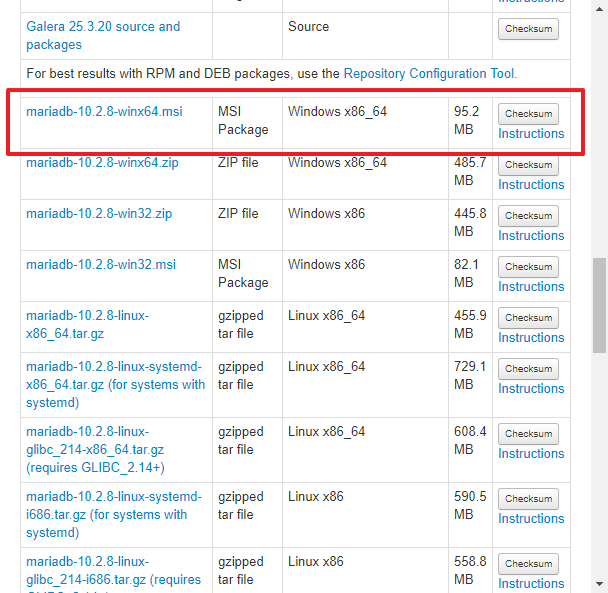Open Instructions for win32.zip file

531,235
